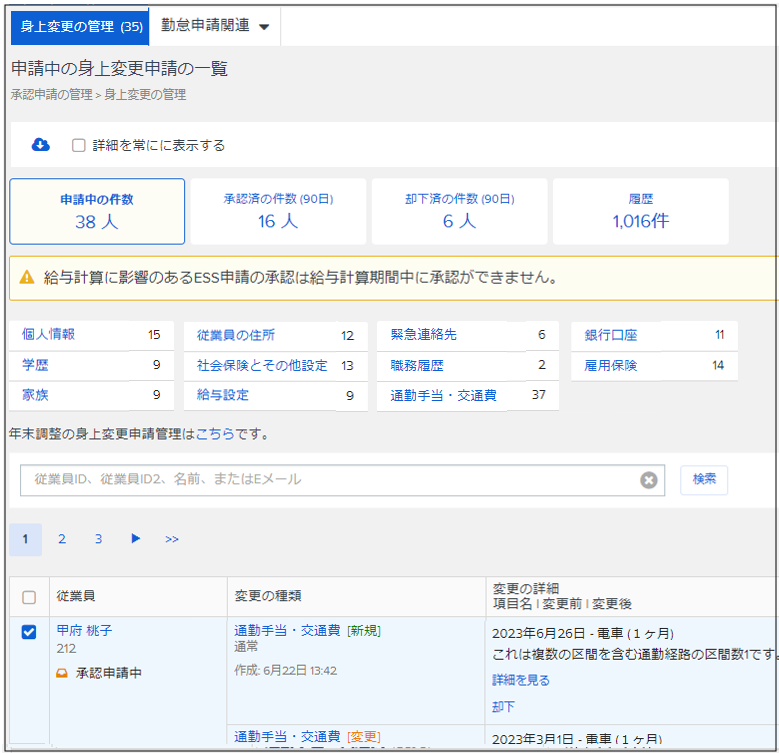This screenshot has height=753, width=779.
Task: Select page 1 in pagination
Action: 25,539
